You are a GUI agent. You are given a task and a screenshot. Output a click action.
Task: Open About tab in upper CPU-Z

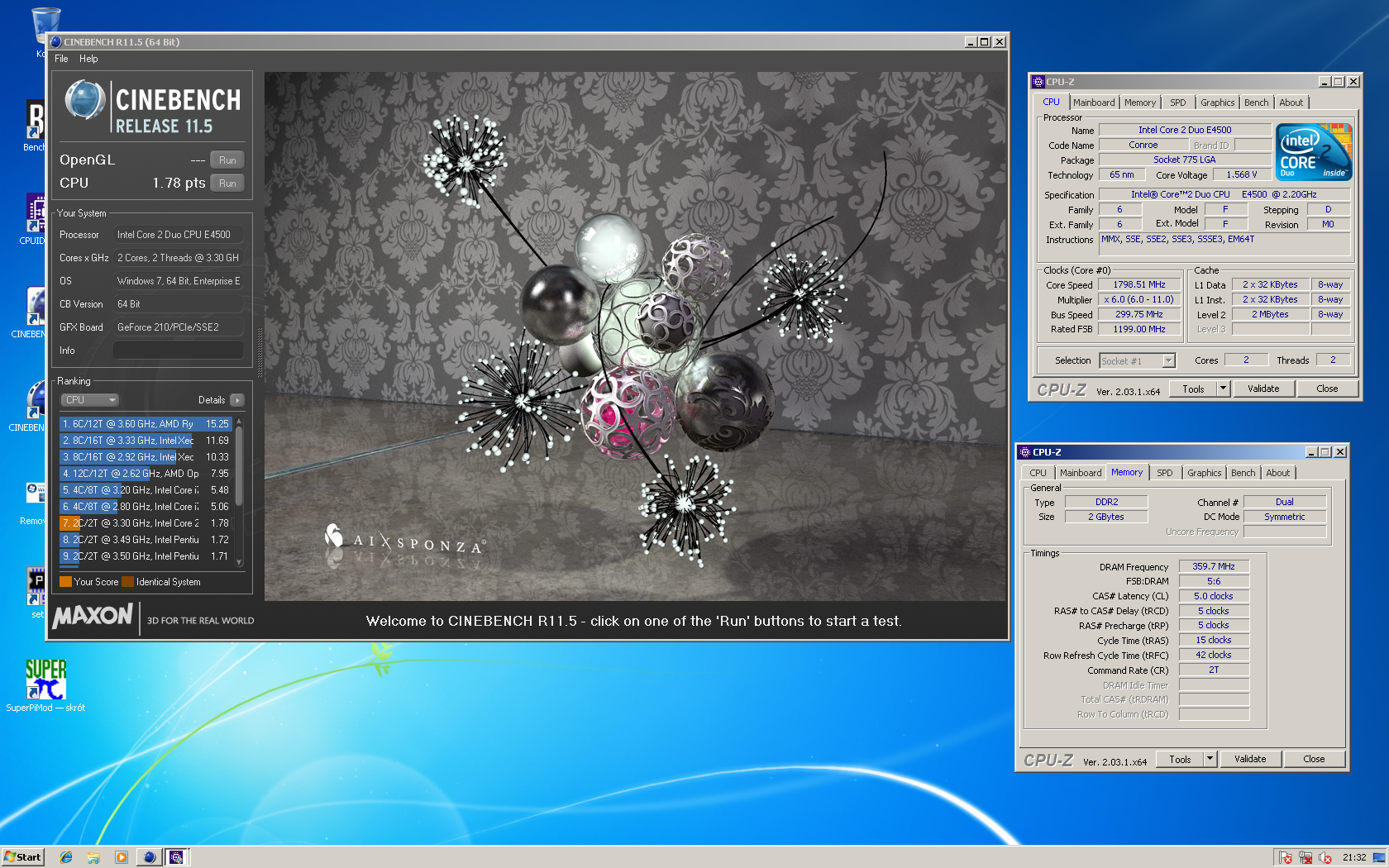click(1291, 103)
